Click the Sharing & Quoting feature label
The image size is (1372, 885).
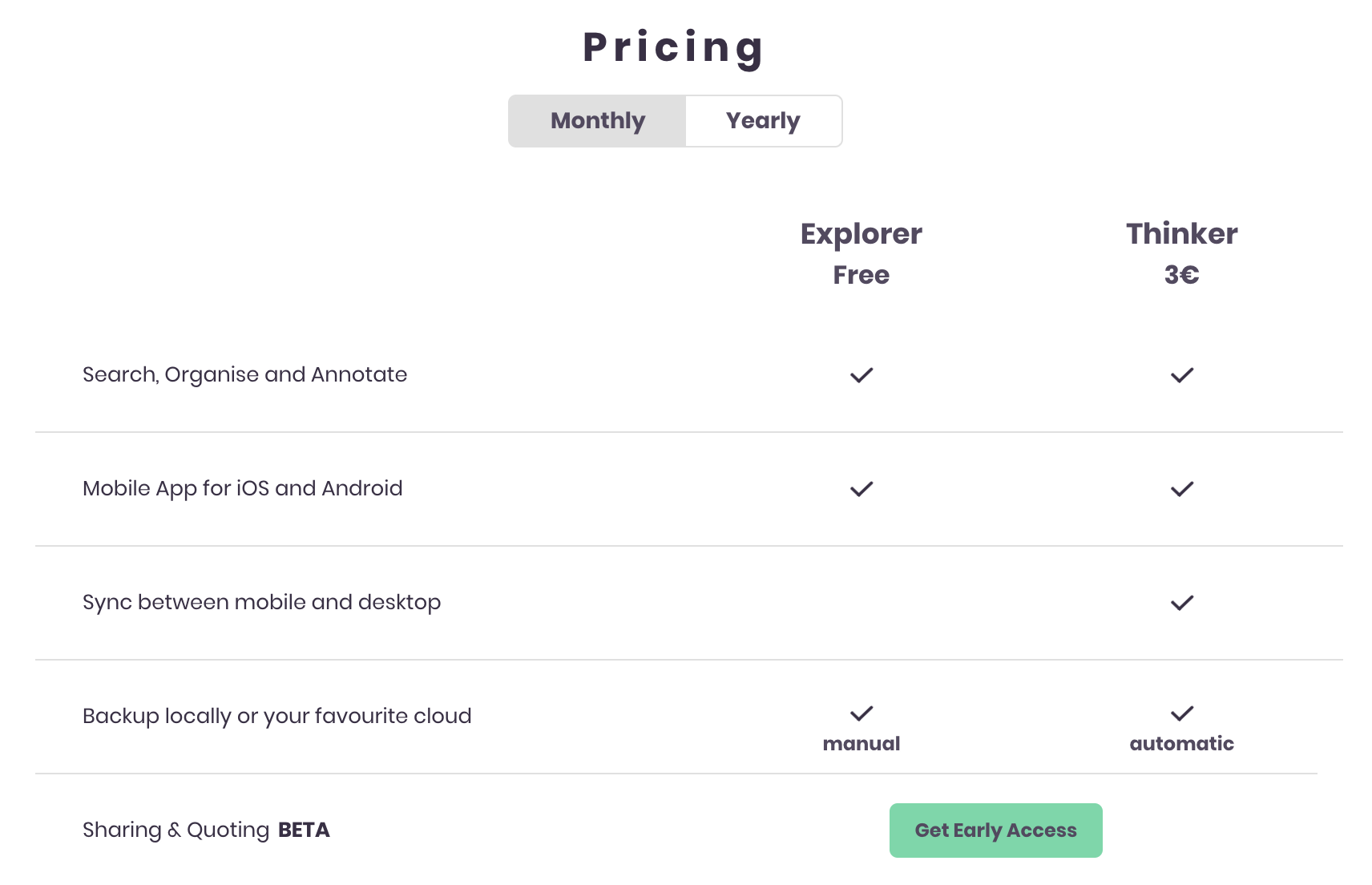point(176,830)
